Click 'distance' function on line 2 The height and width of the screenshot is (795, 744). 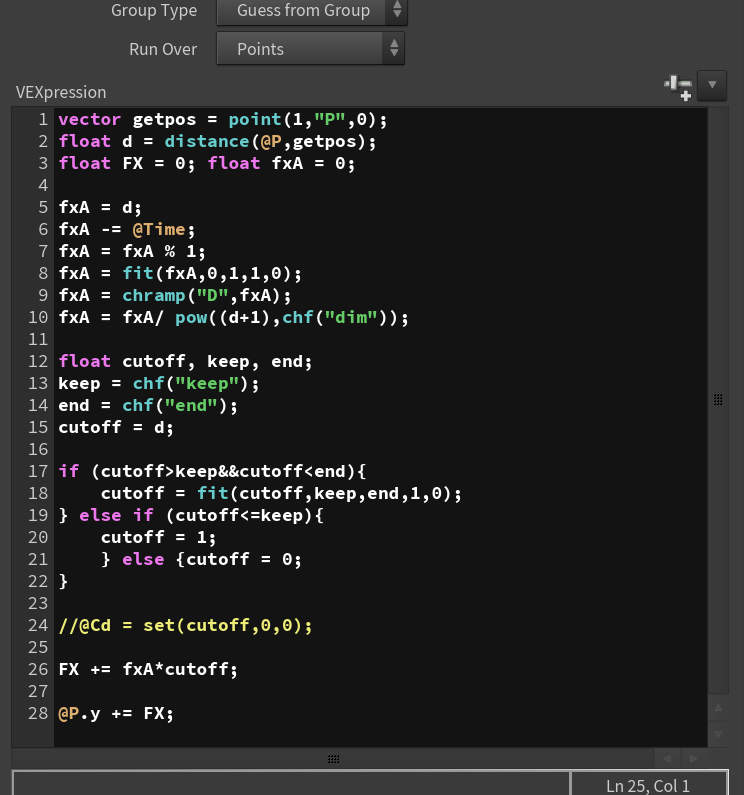point(207,141)
